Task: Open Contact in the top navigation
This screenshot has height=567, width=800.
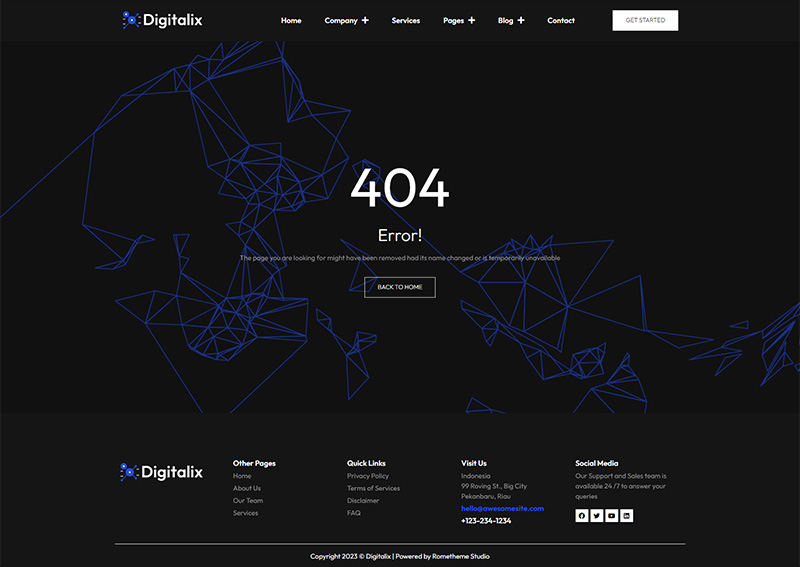Action: [x=561, y=21]
